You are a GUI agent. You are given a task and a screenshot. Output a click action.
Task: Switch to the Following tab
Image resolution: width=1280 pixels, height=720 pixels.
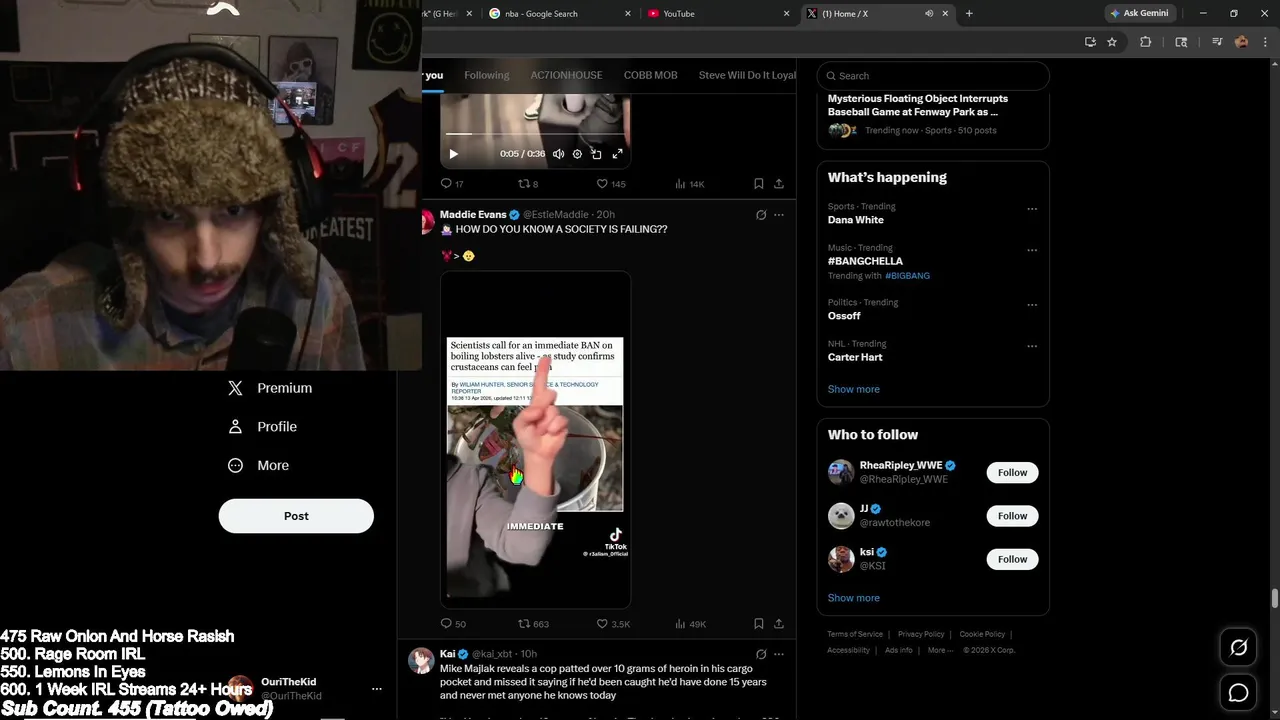tap(487, 75)
